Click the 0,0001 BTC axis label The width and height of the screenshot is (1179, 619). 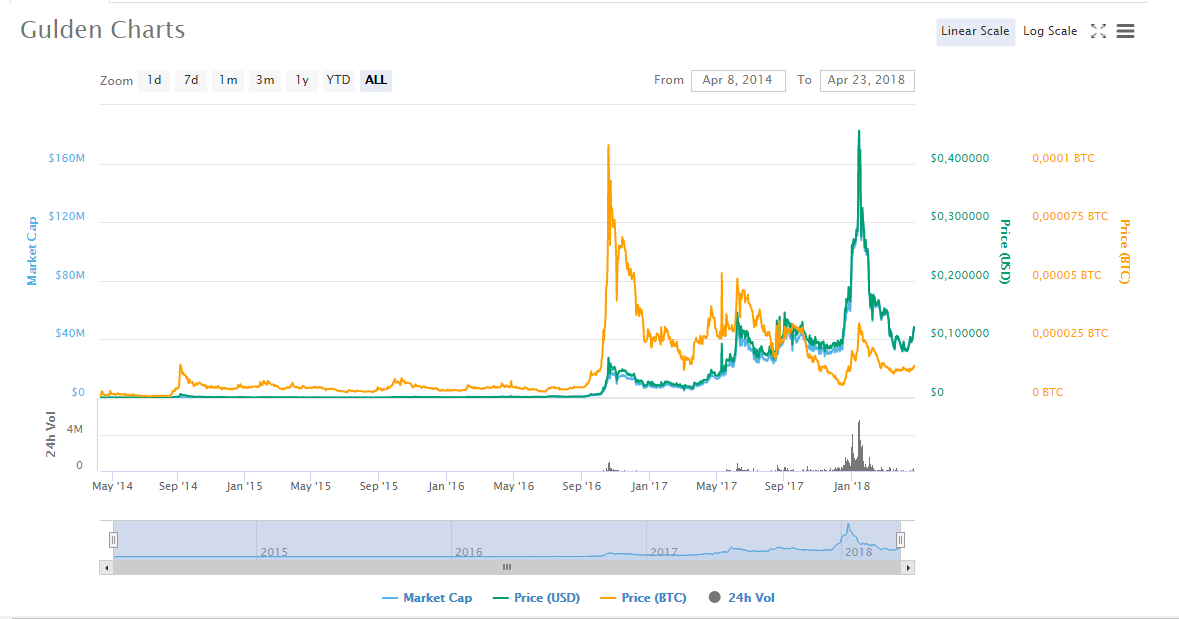tap(1063, 158)
